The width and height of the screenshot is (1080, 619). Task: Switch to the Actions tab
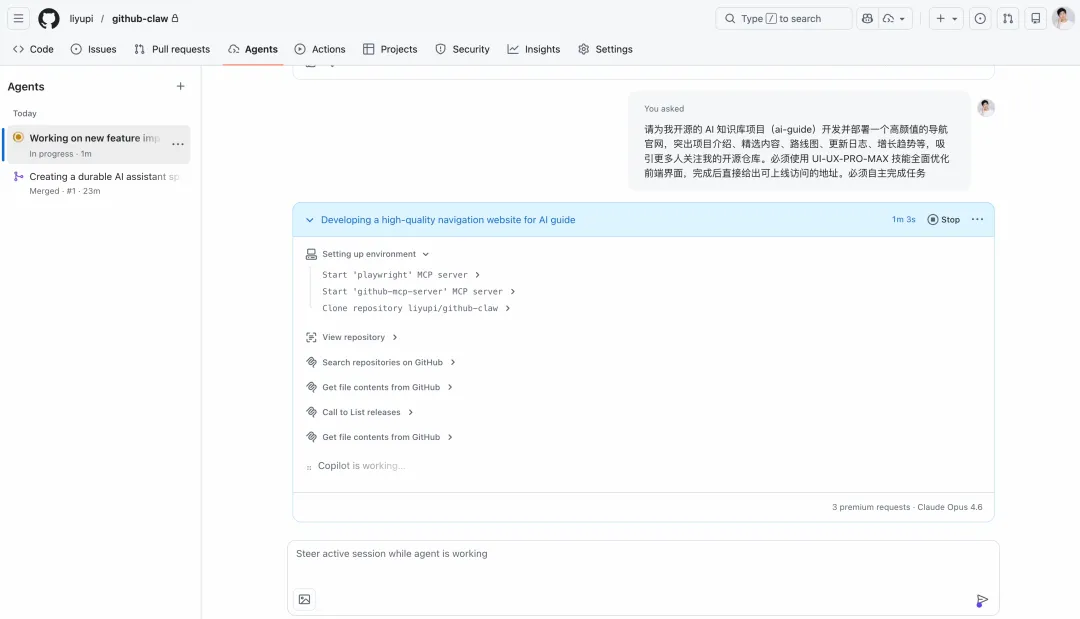[x=320, y=49]
